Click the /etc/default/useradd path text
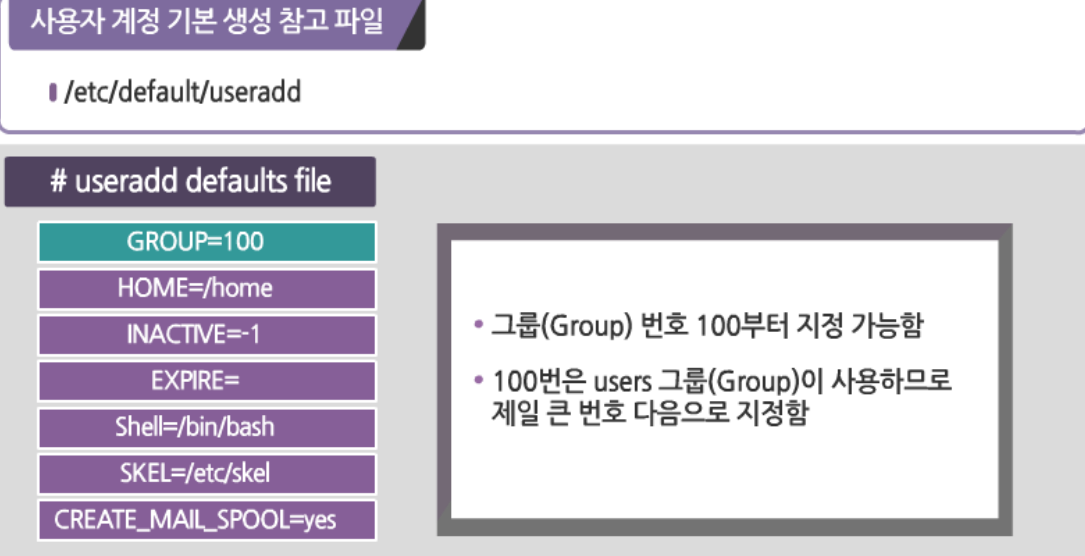This screenshot has width=1085, height=556. coord(183,92)
